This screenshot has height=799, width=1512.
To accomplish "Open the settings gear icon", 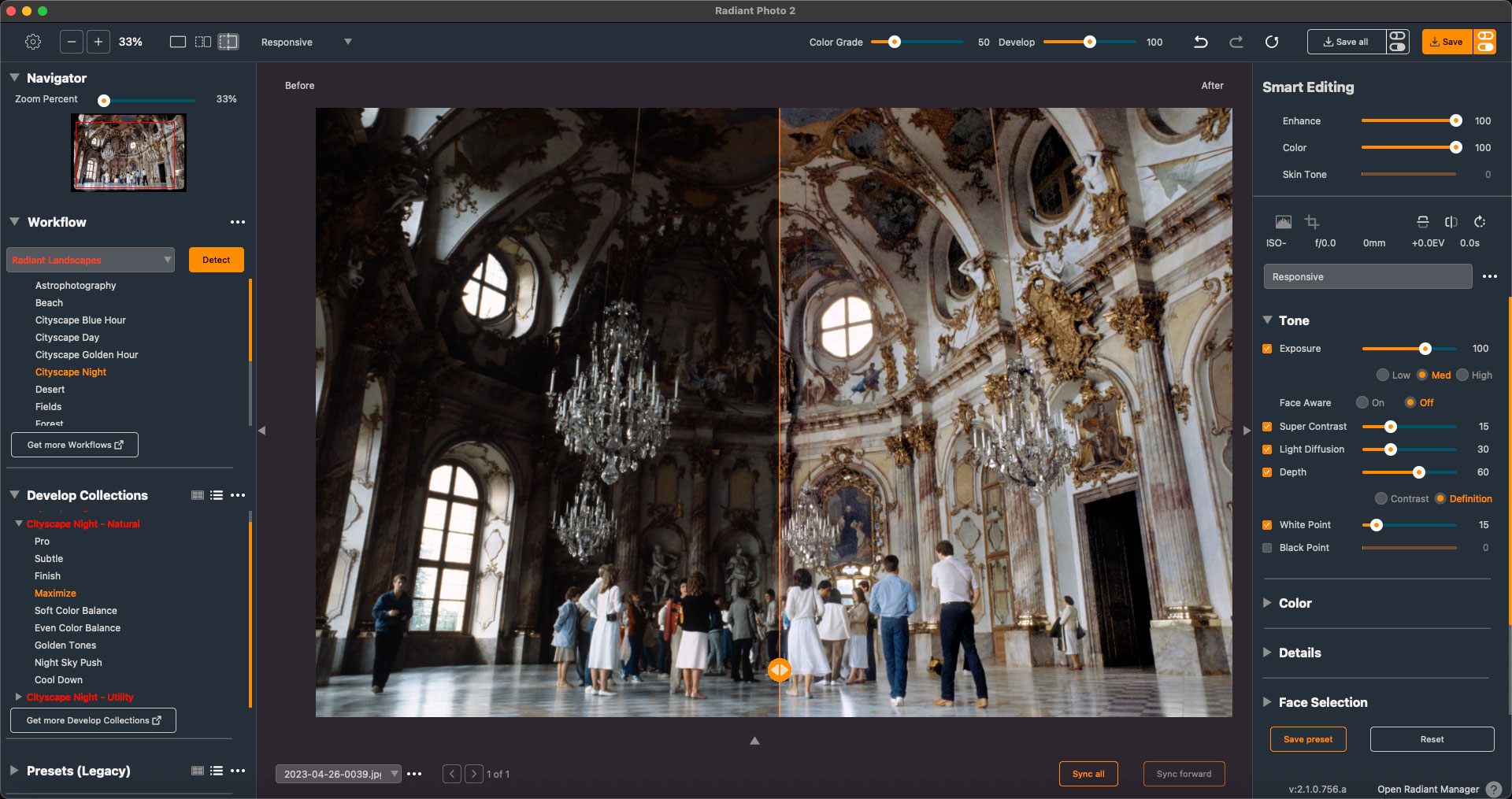I will pos(33,42).
